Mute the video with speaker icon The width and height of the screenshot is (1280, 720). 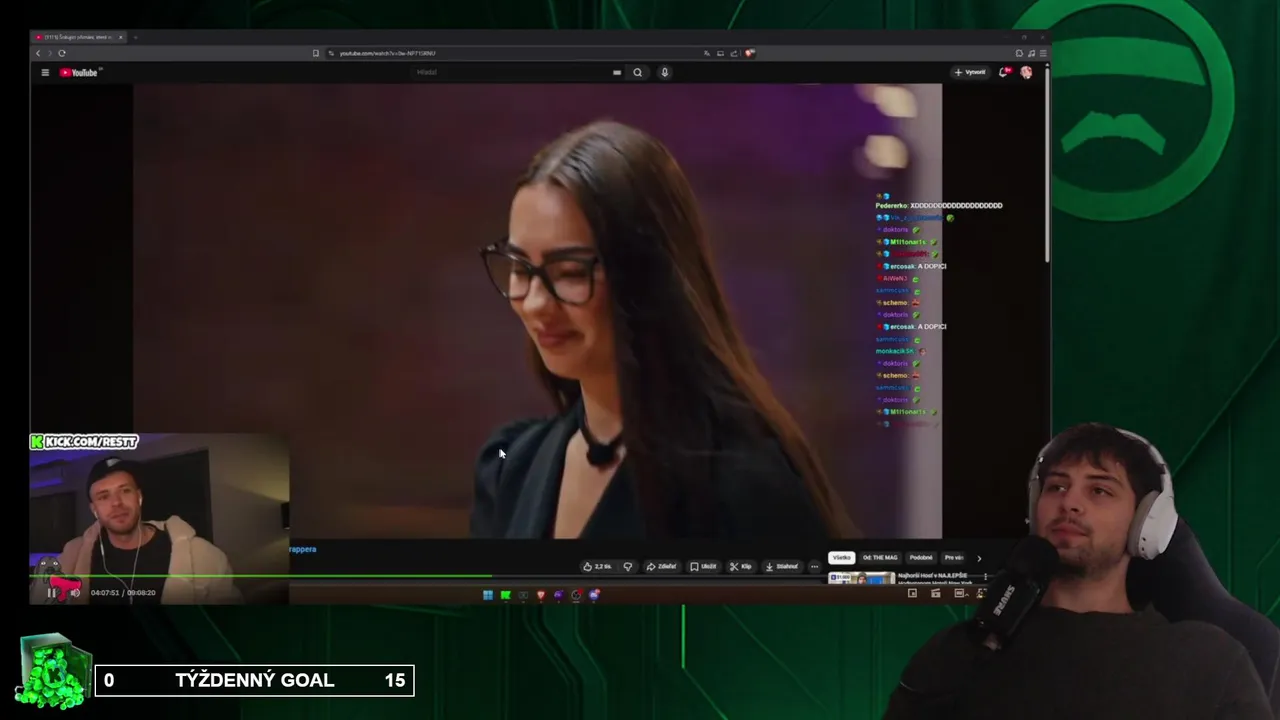coord(74,593)
